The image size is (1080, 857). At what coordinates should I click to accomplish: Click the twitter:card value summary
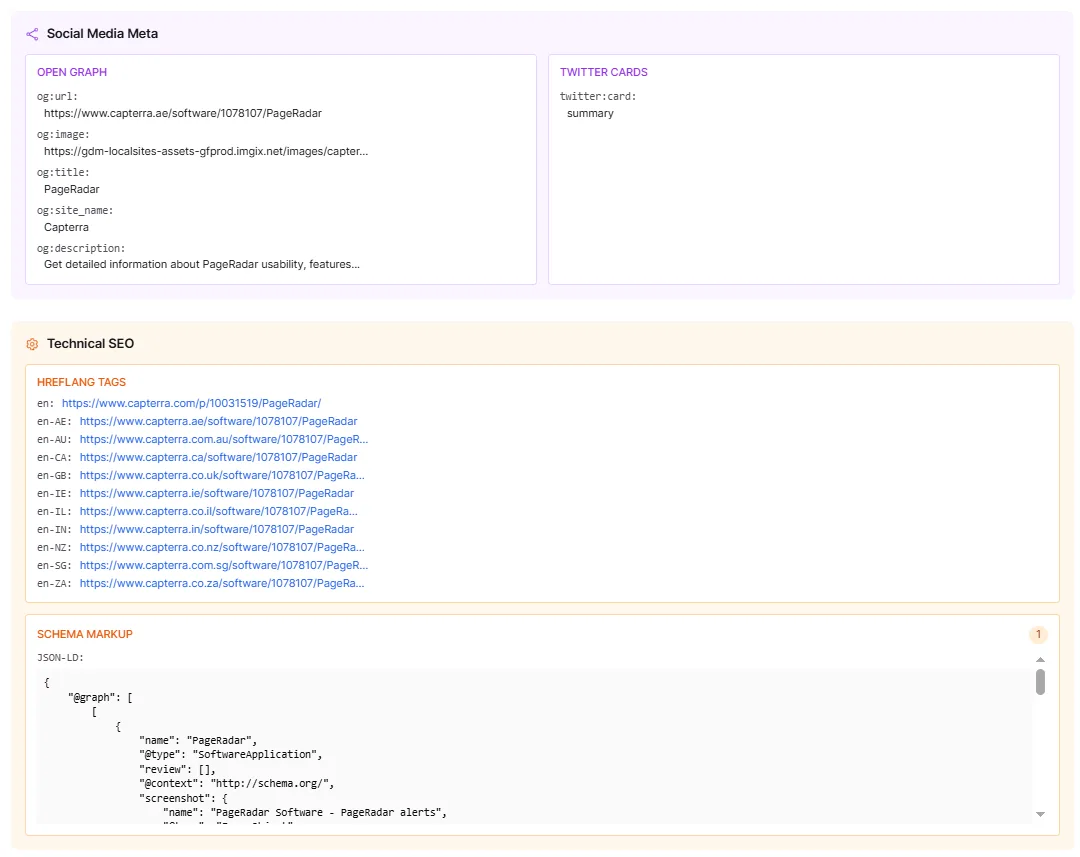click(x=590, y=113)
